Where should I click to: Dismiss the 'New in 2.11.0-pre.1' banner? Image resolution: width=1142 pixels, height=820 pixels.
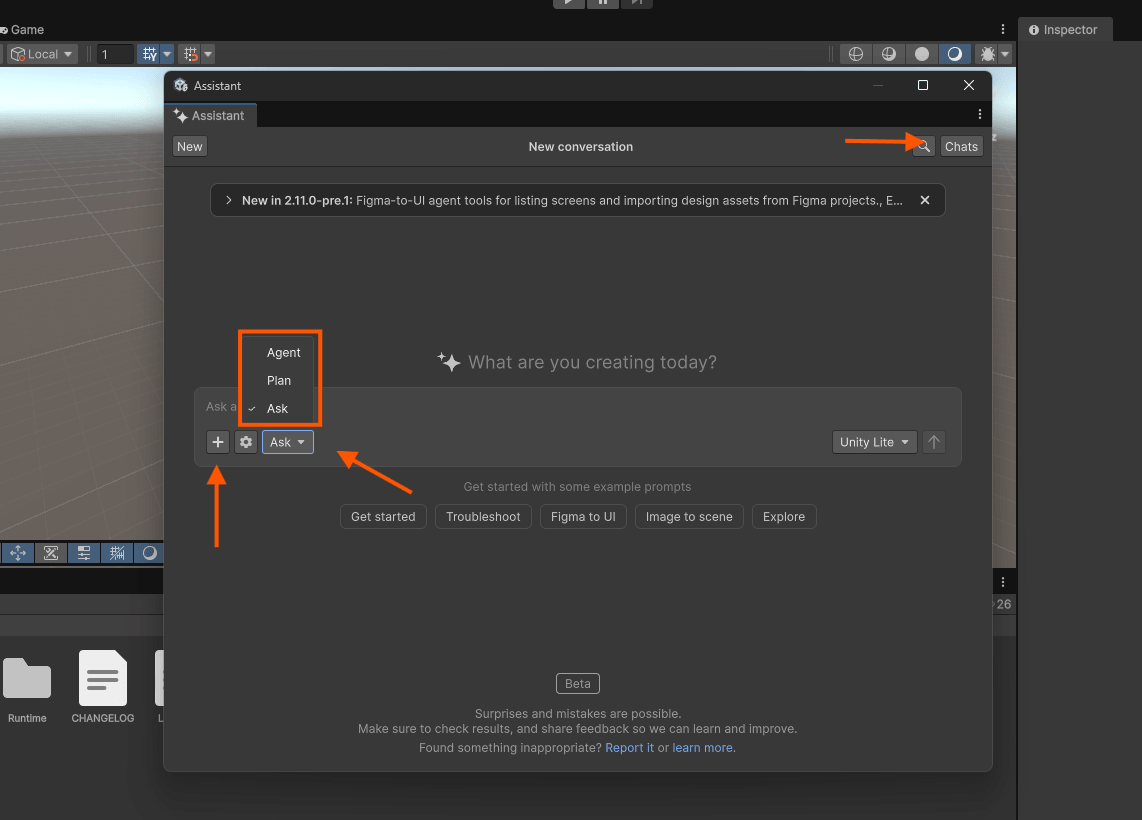point(925,200)
